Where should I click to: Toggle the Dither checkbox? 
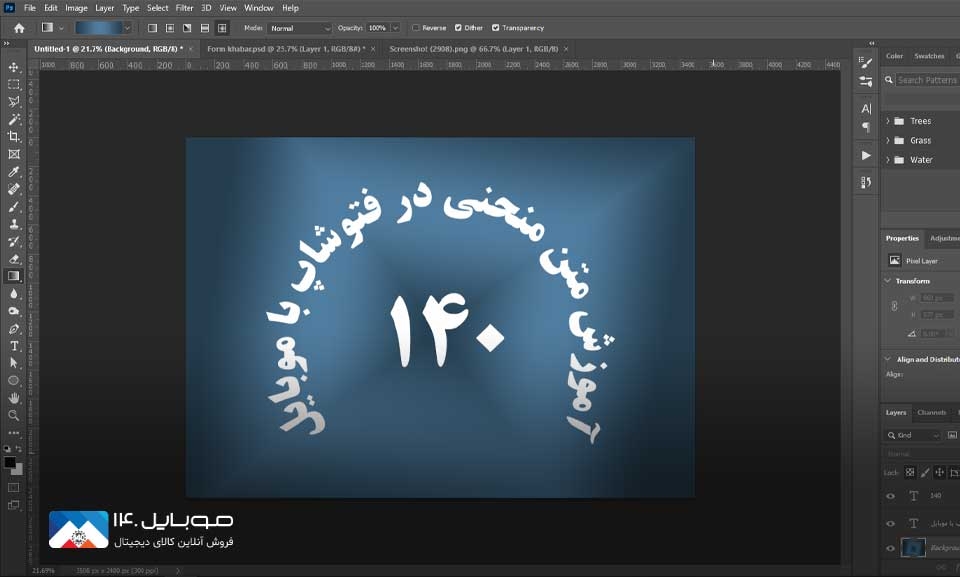(x=459, y=28)
